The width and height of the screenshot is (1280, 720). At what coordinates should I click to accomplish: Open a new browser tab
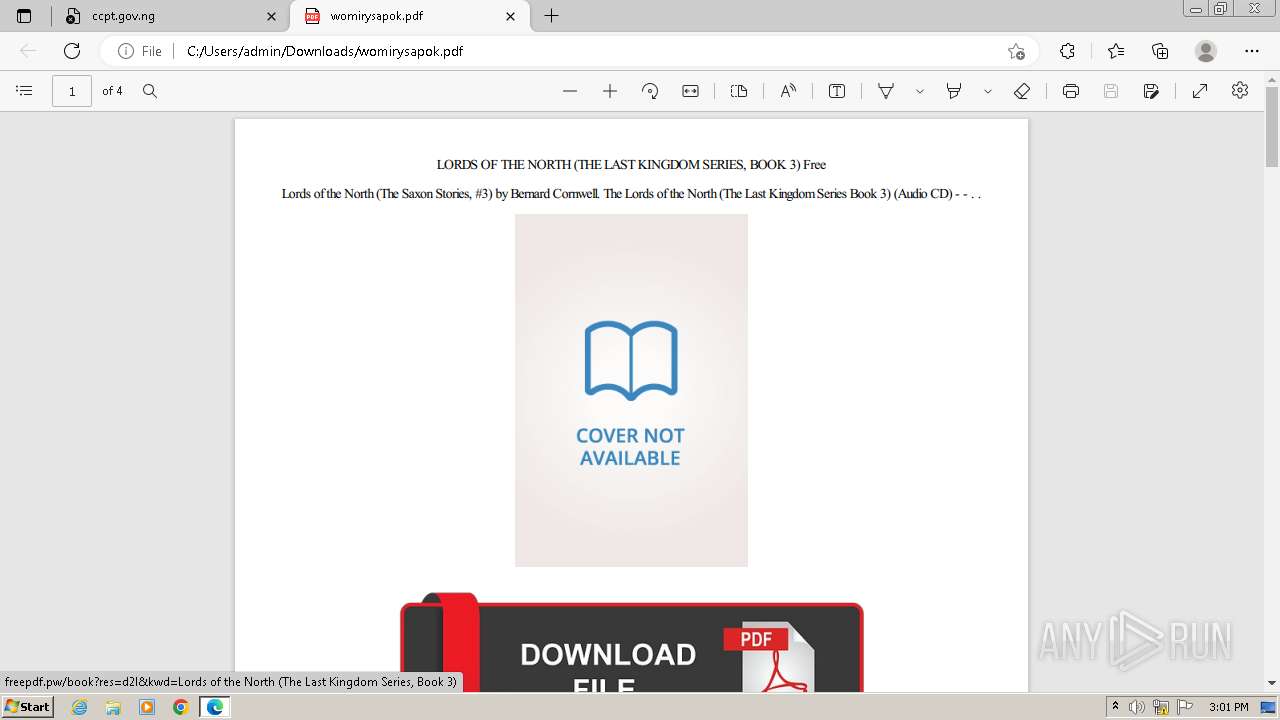(551, 16)
